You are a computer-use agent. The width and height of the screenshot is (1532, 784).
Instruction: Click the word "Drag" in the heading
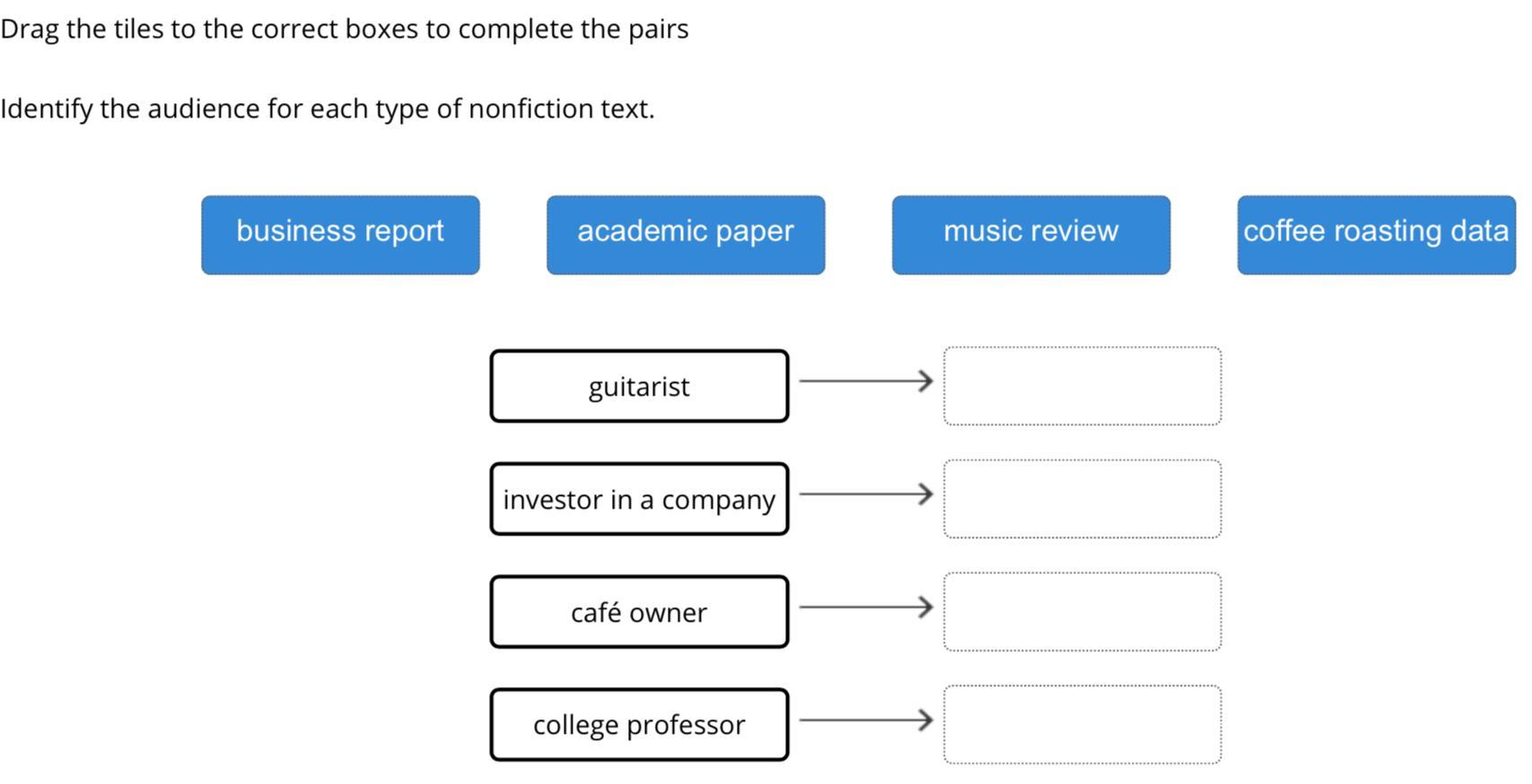30,30
